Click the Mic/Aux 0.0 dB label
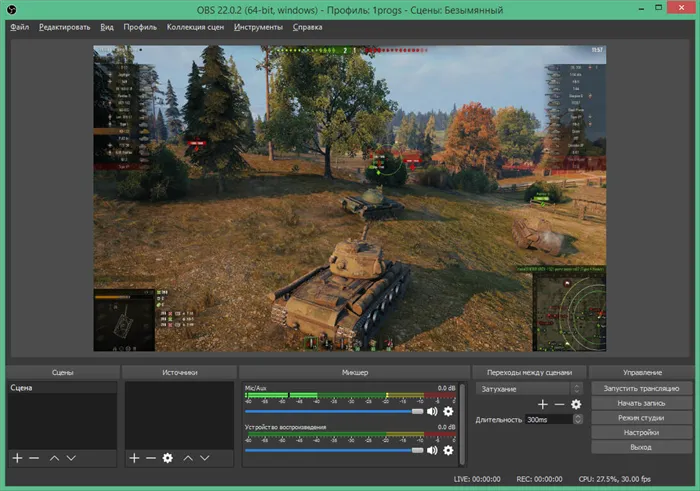The width and height of the screenshot is (700, 491). coord(446,388)
